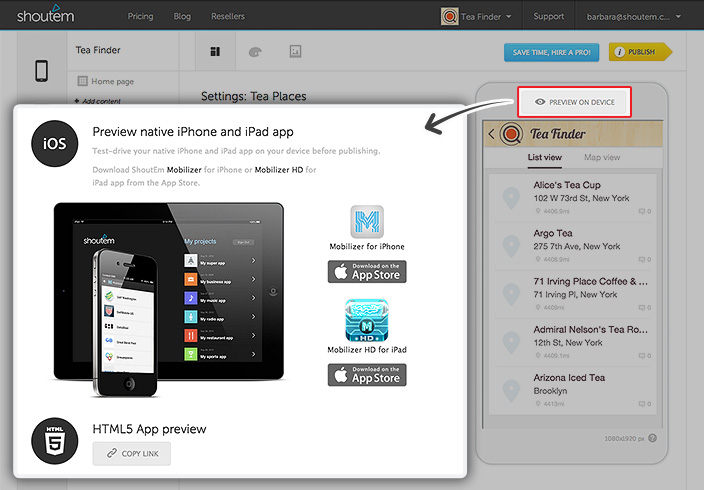Click the ShoutEm logo
This screenshot has height=490, width=704.
(x=45, y=15)
